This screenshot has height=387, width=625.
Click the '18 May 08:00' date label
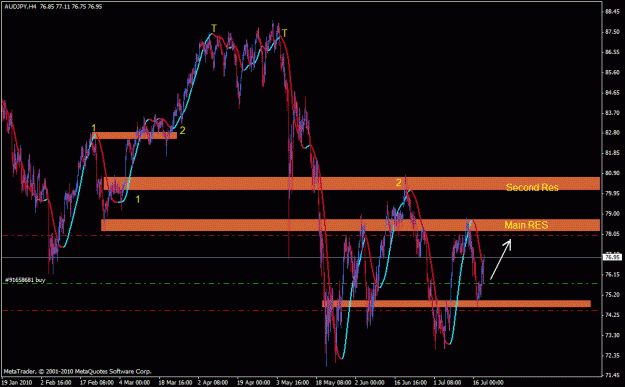point(333,383)
